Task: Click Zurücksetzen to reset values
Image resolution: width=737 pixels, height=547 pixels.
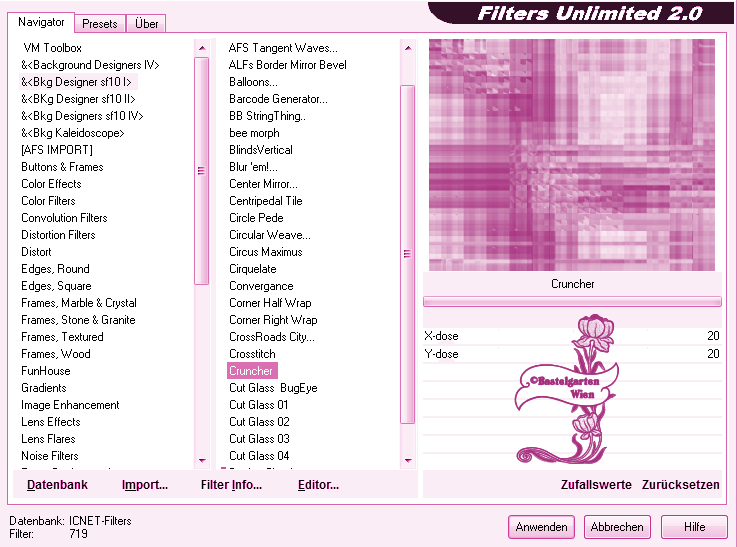Action: pos(681,484)
